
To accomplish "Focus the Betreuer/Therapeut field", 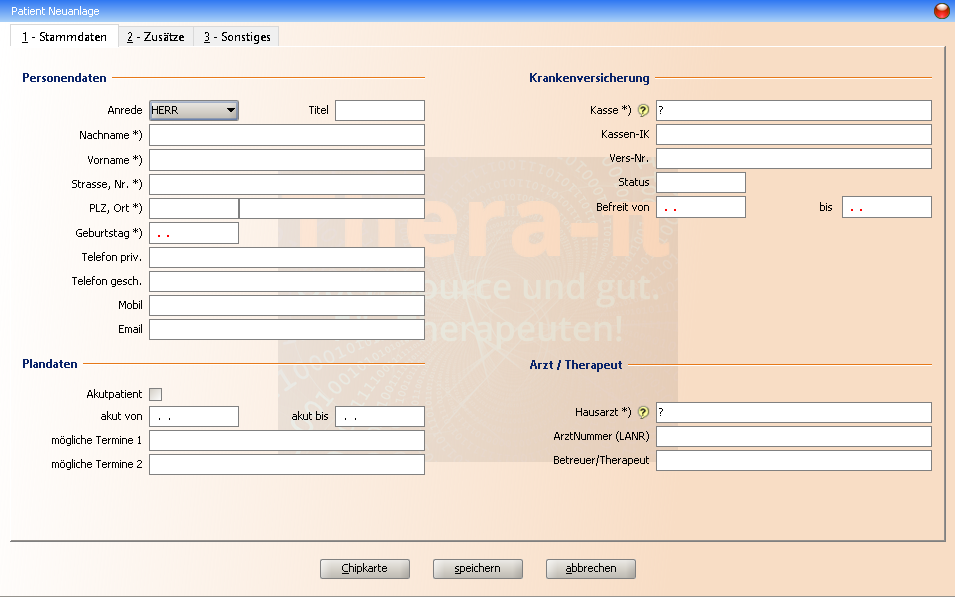I will coord(793,461).
